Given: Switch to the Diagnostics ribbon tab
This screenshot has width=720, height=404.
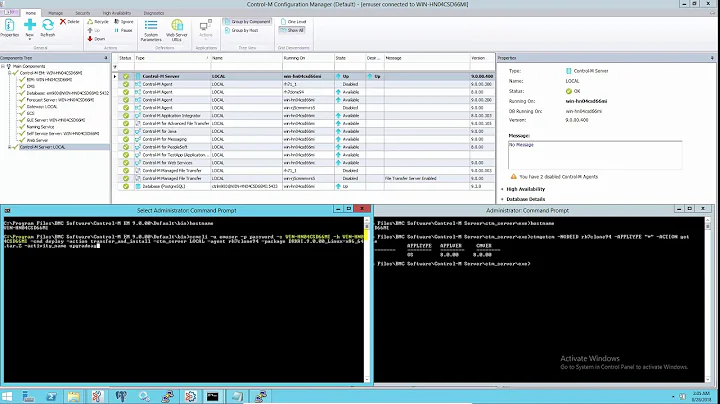Looking at the screenshot, I should pos(154,13).
